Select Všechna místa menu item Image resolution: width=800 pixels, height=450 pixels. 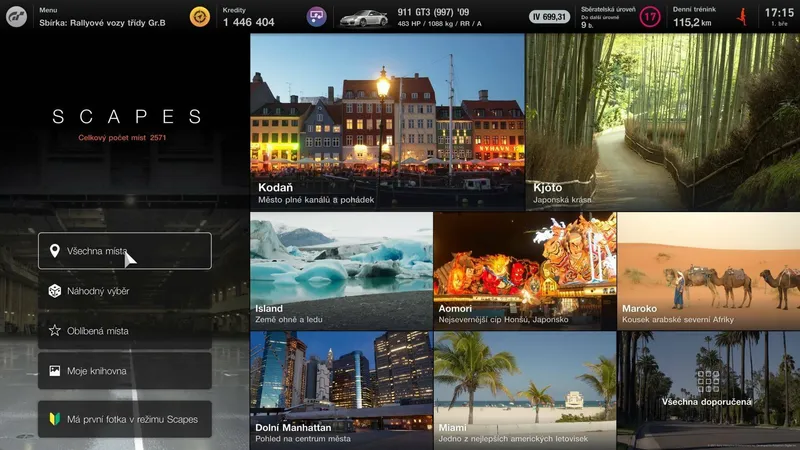point(125,251)
